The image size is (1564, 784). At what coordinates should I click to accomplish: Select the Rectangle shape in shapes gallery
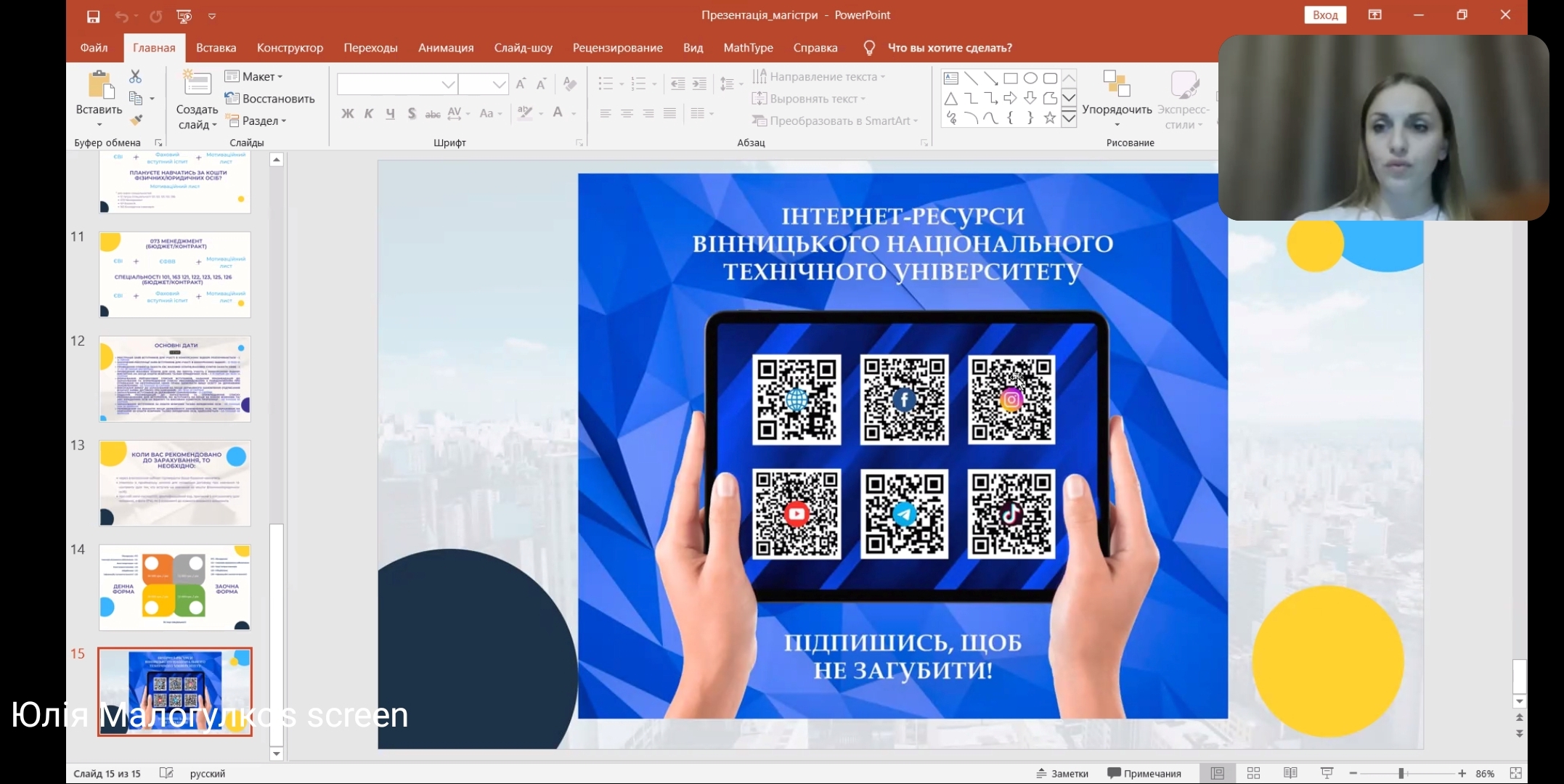1010,78
